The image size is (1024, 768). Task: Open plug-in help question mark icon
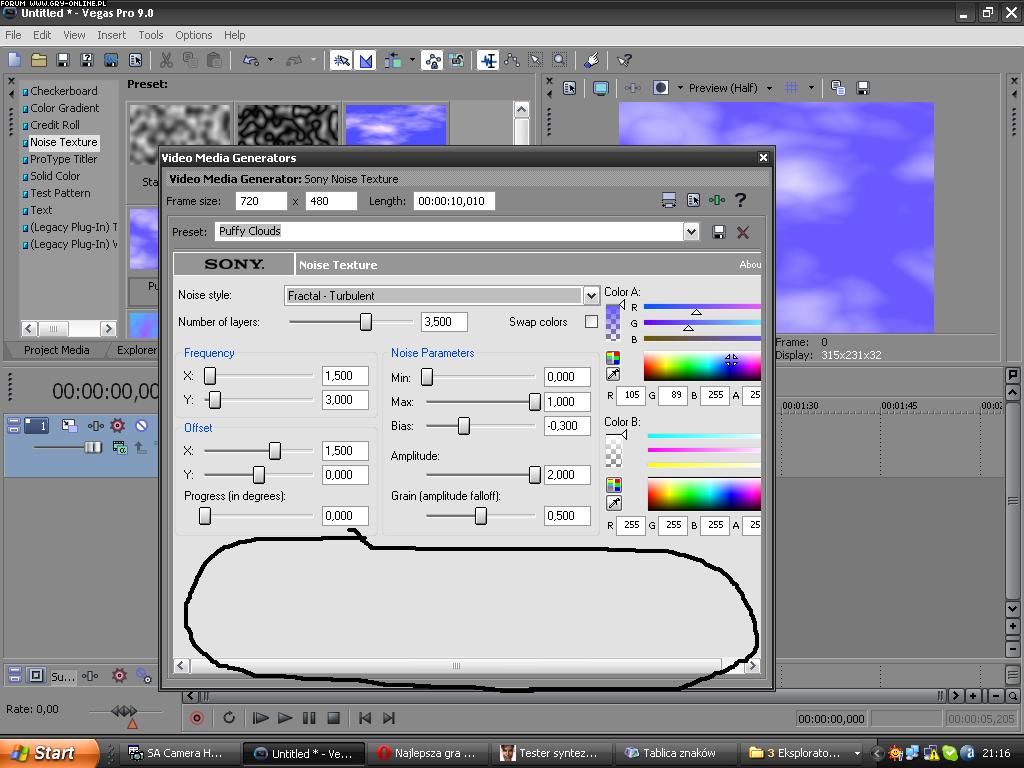point(740,200)
